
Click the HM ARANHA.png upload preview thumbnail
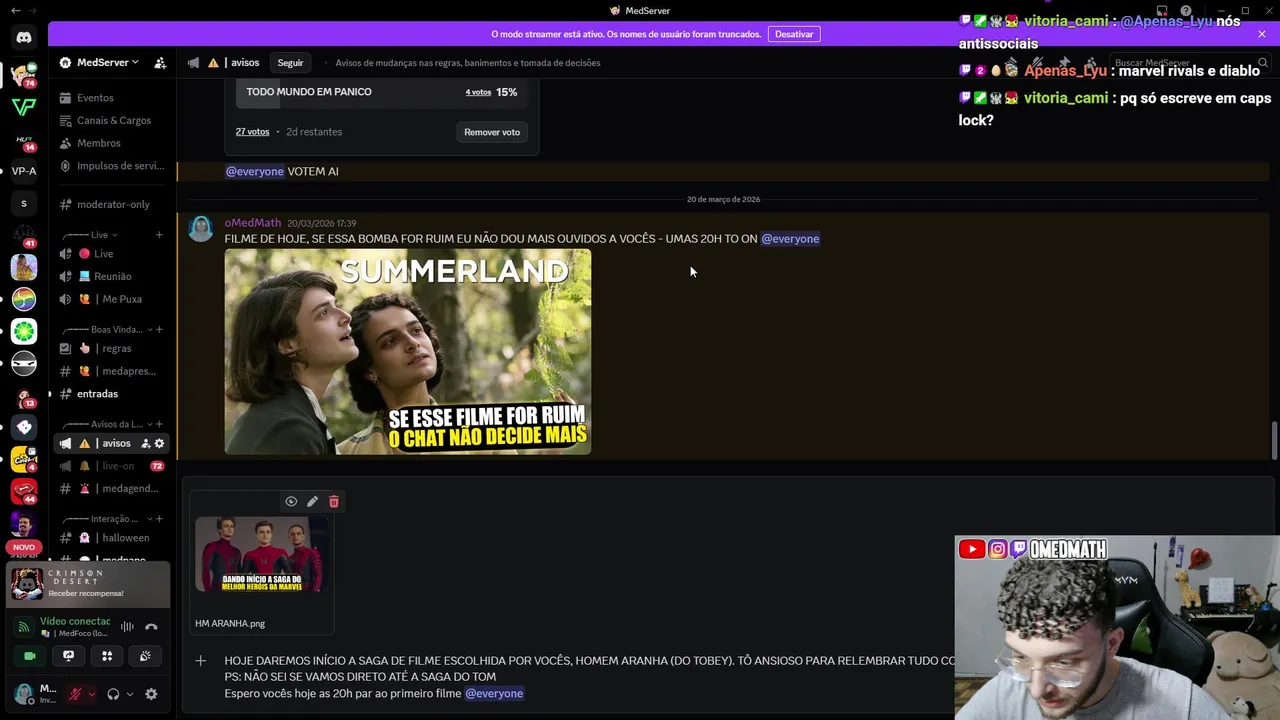(260, 553)
